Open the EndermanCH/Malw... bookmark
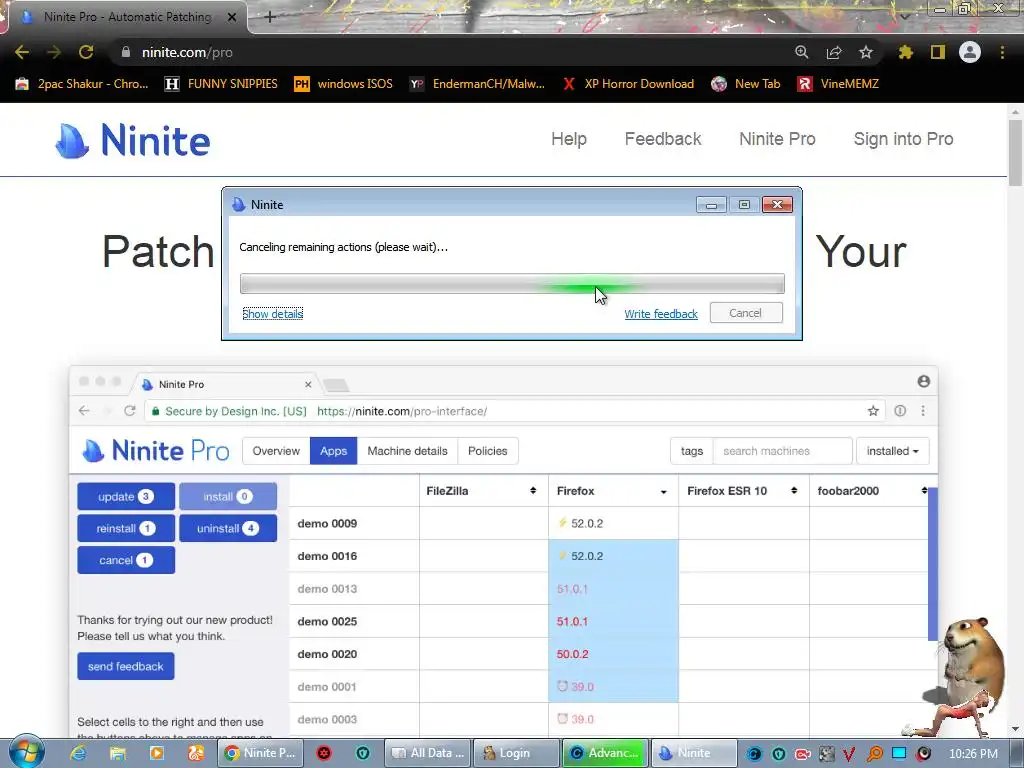 coord(477,84)
